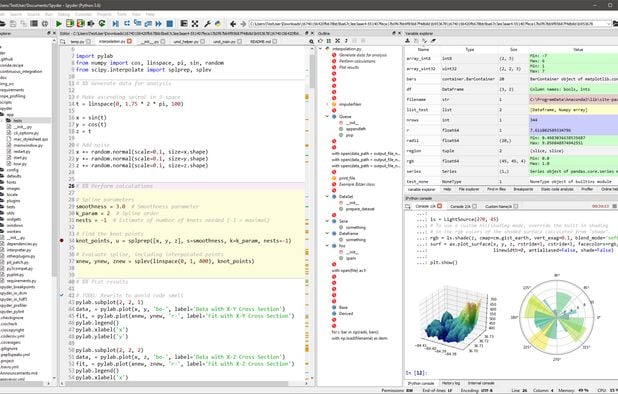Open console options icon beside elapsed time
The height and width of the screenshot is (394, 618).
tap(614, 206)
